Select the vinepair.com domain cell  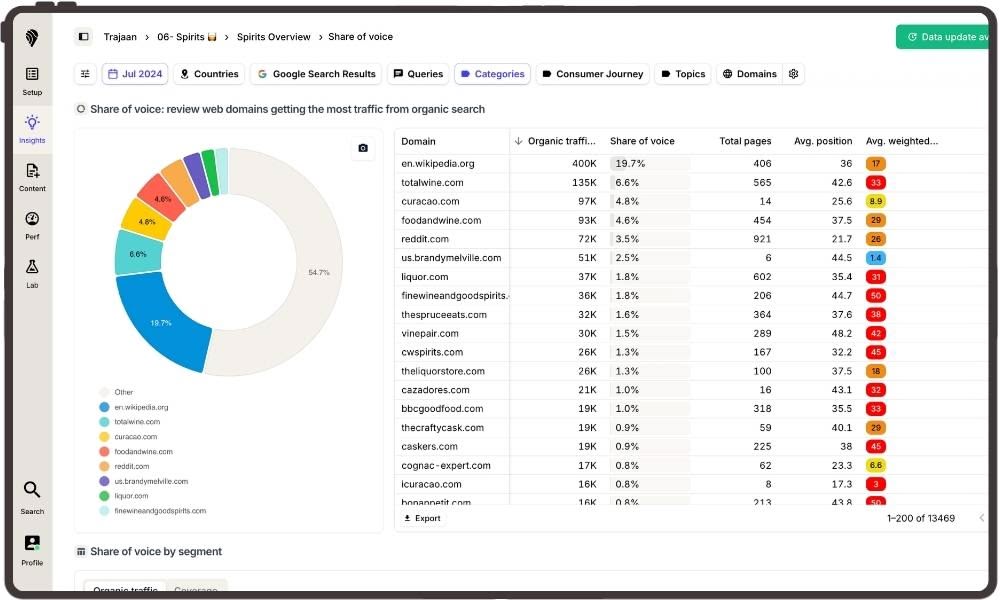(x=453, y=333)
